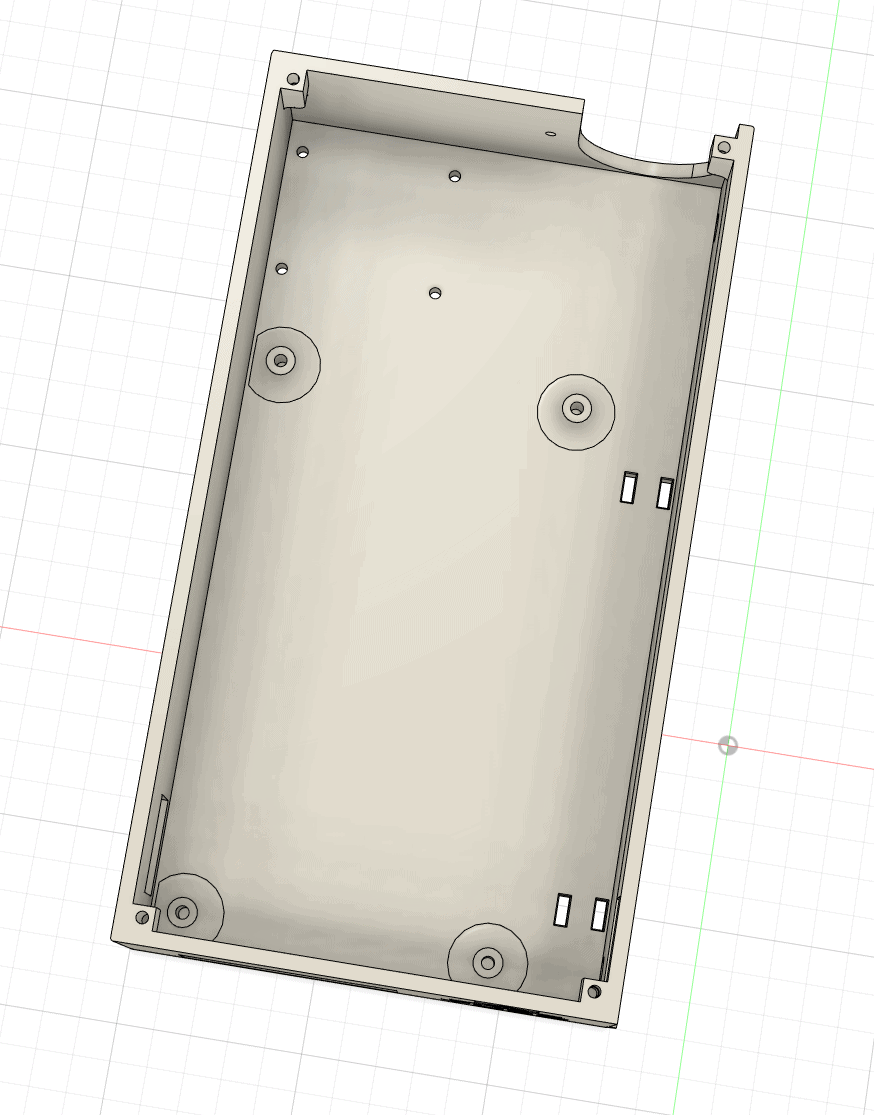Select the left rectangular slot of lower pair

pyautogui.click(x=563, y=910)
